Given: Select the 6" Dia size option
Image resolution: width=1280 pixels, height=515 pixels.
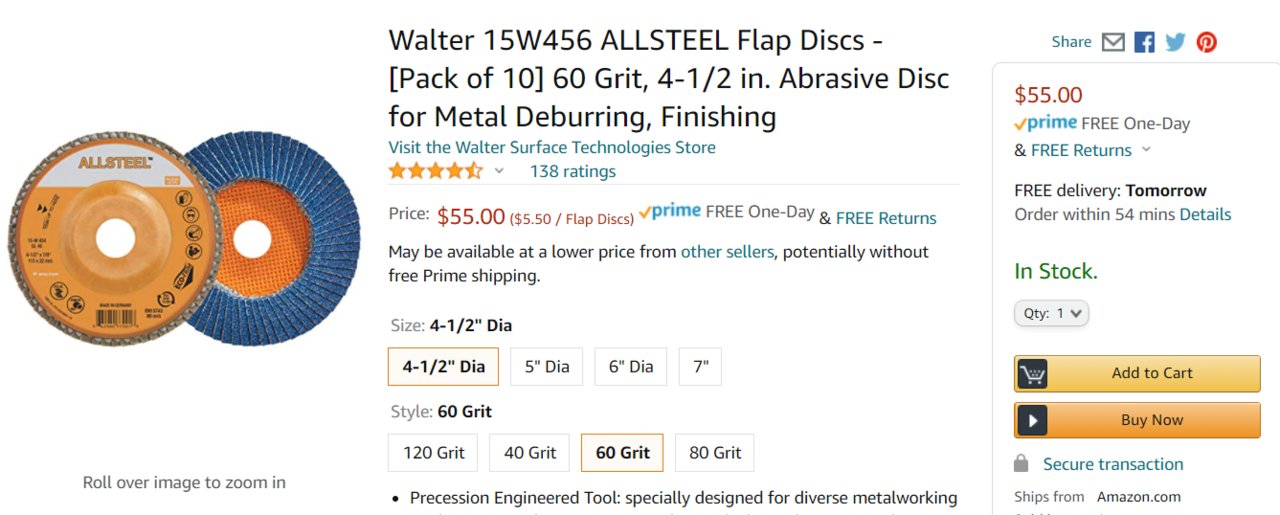Looking at the screenshot, I should tap(631, 367).
